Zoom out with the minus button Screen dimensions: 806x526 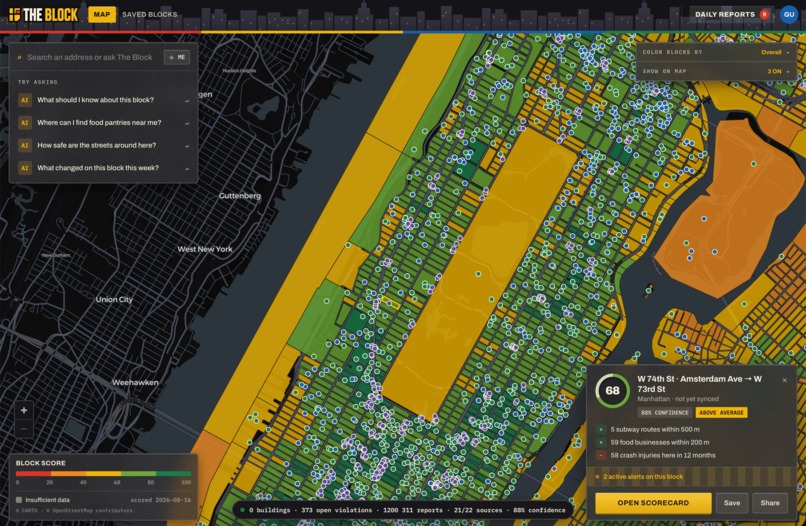(24, 428)
